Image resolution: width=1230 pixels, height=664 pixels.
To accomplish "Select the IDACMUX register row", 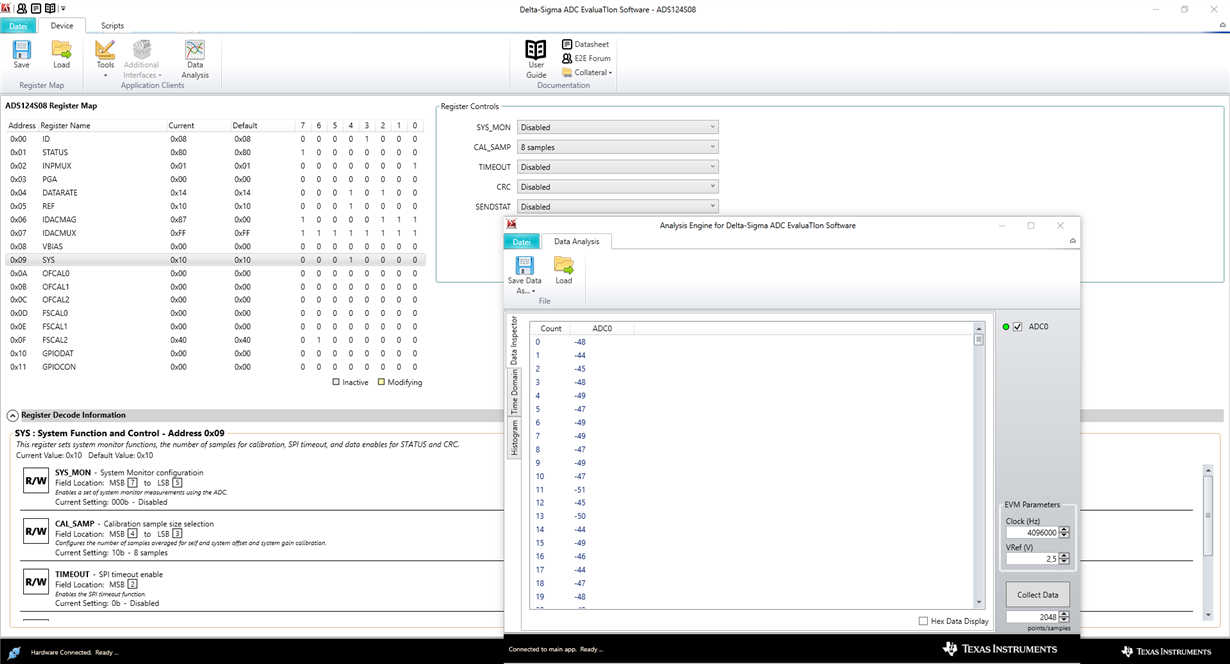I will click(x=215, y=233).
